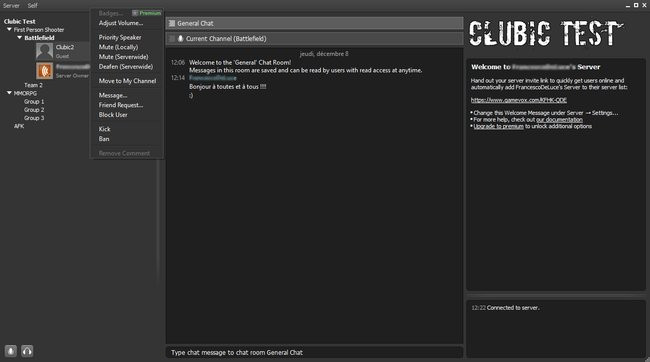Select the General Chat tab header
The width and height of the screenshot is (650, 362).
314,23
